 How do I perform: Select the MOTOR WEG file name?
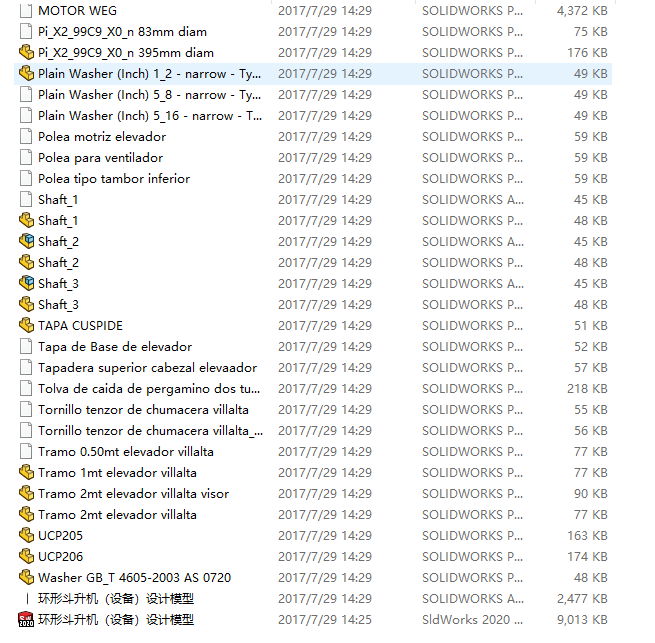pyautogui.click(x=77, y=10)
